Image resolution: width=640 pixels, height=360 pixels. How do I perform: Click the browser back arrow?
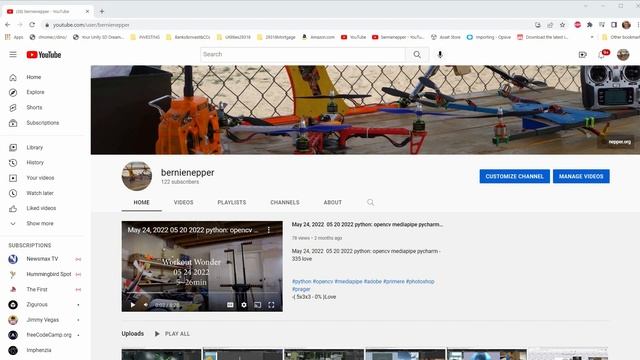[x=8, y=25]
